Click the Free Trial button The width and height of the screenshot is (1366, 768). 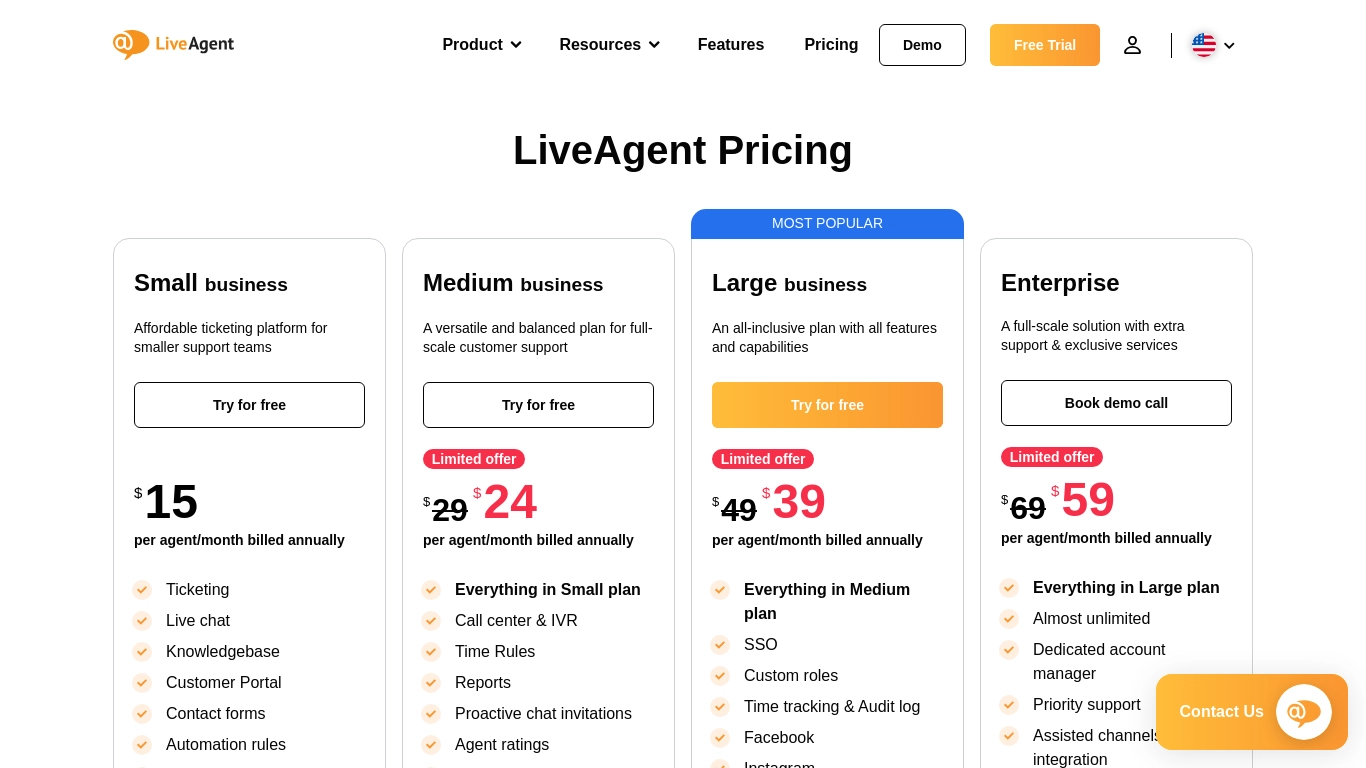click(1044, 45)
